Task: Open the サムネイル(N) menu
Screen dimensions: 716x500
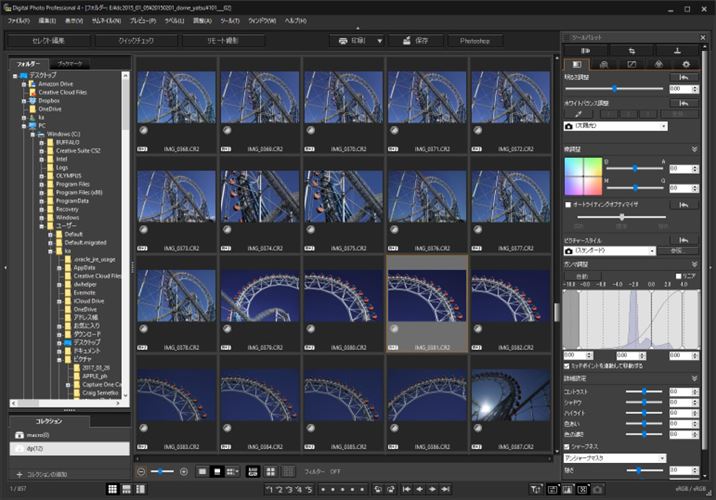Action: (106, 21)
